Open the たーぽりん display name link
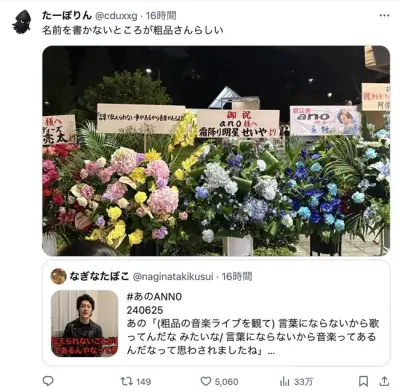The image size is (400, 392). (x=67, y=15)
